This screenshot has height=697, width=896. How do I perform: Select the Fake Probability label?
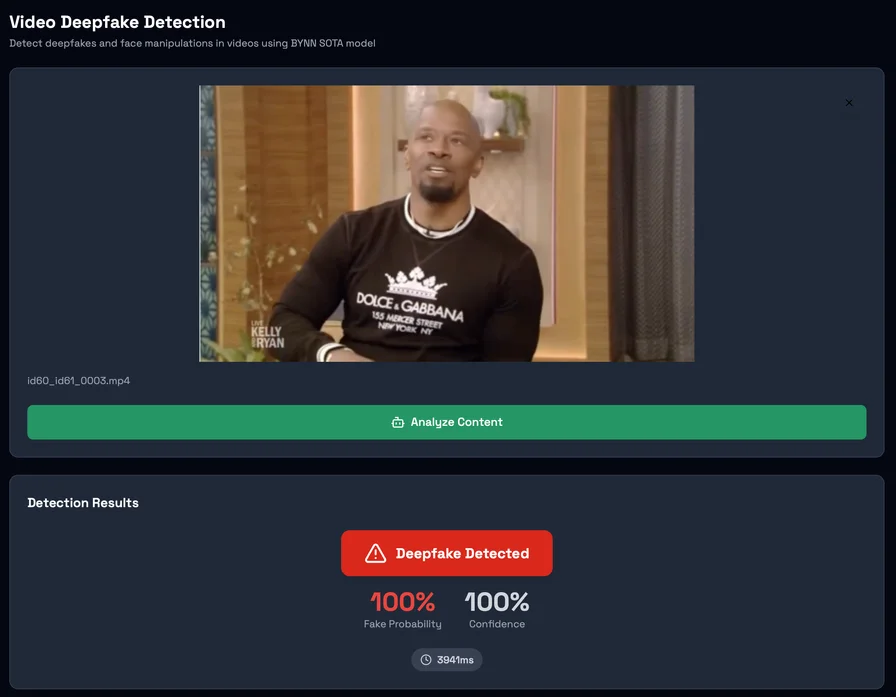(402, 623)
